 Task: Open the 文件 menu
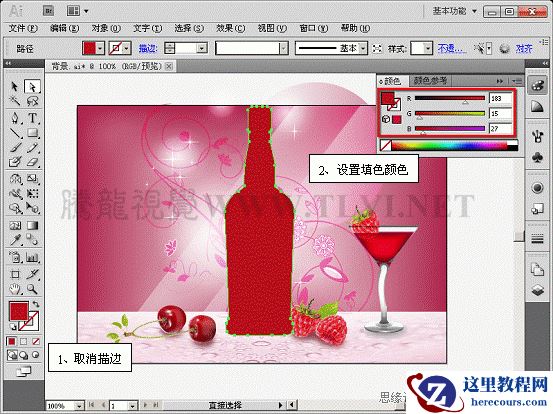(22, 28)
